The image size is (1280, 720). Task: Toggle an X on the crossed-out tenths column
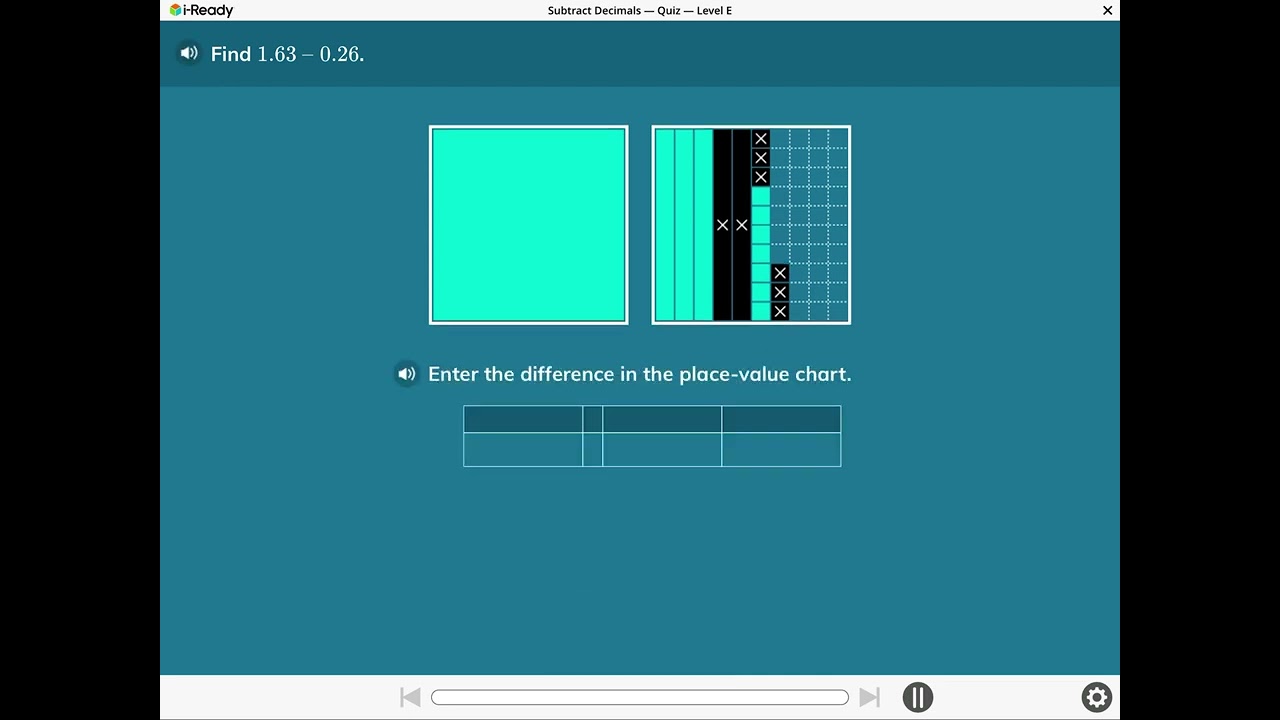click(722, 225)
